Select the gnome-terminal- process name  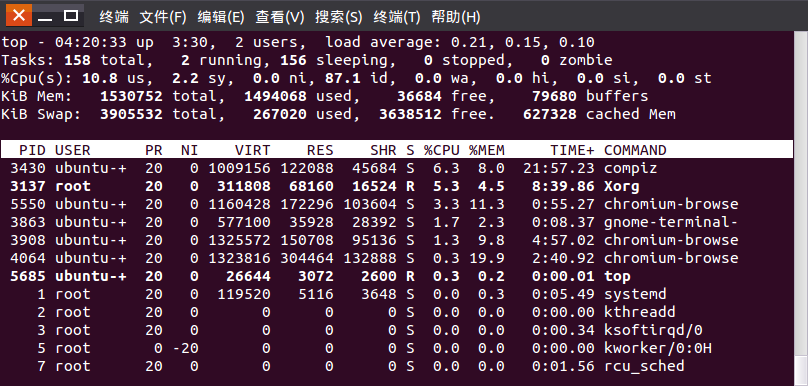tap(671, 222)
